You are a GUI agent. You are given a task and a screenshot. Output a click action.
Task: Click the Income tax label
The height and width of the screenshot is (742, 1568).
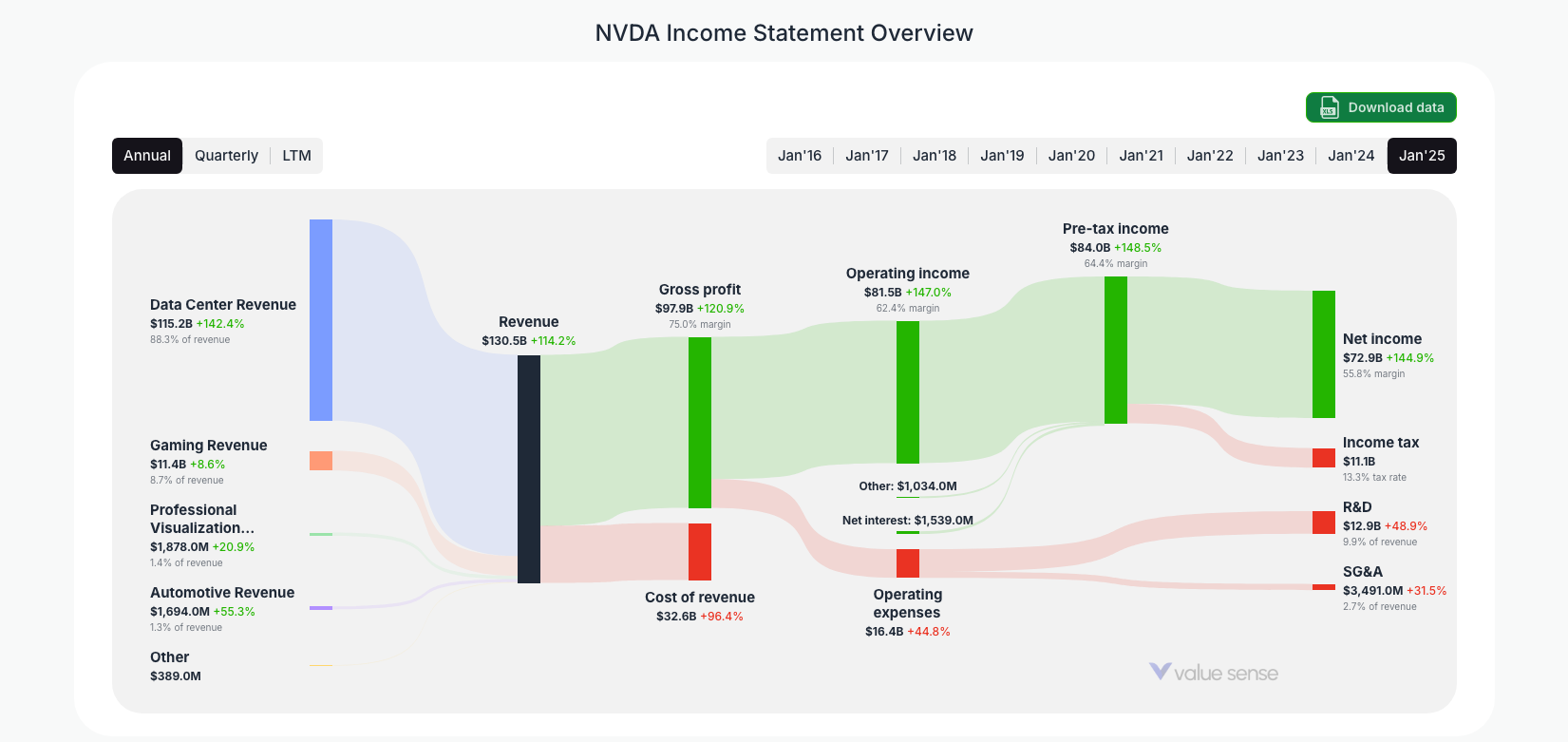1381,443
